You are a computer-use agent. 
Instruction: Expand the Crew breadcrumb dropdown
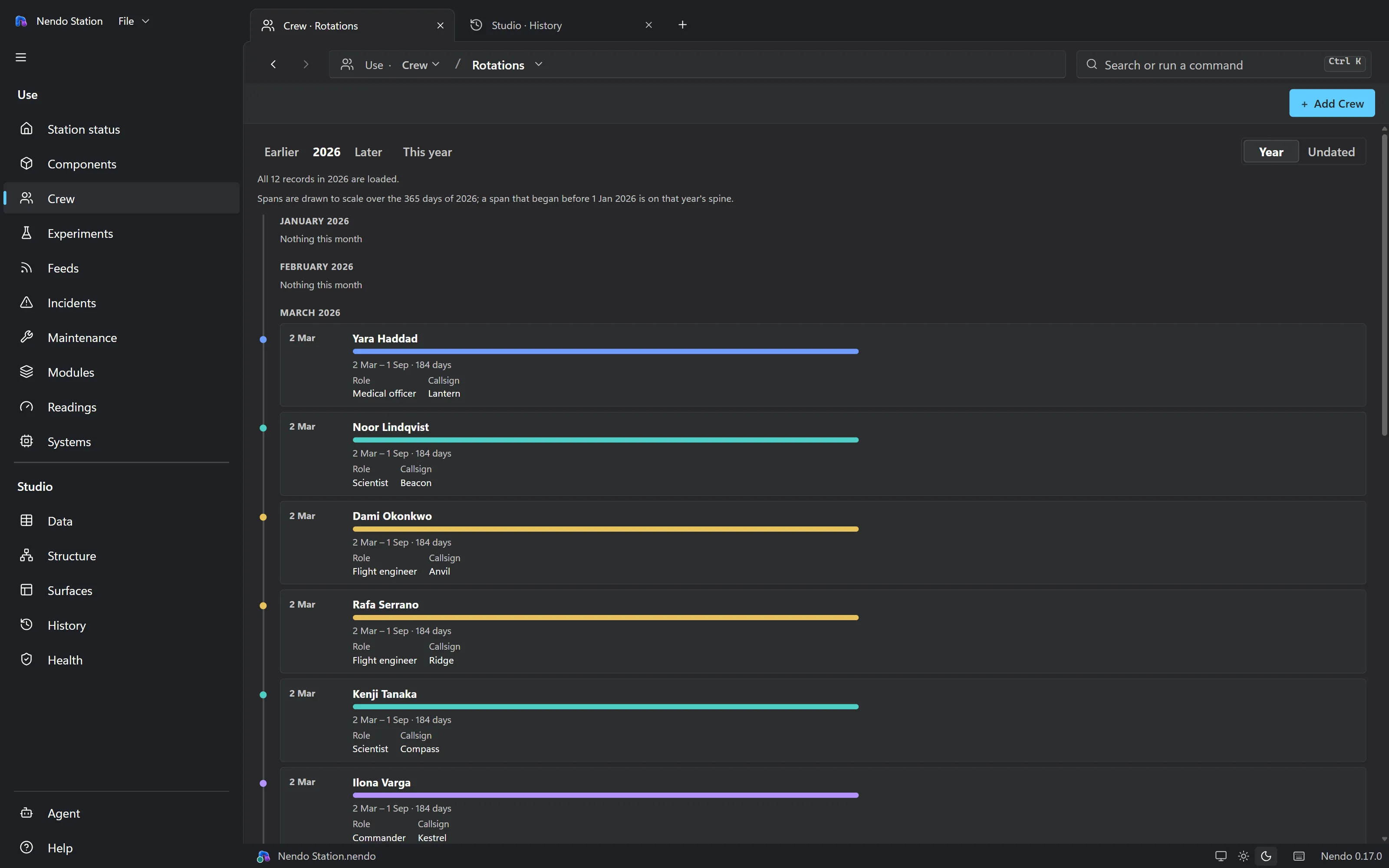click(421, 65)
